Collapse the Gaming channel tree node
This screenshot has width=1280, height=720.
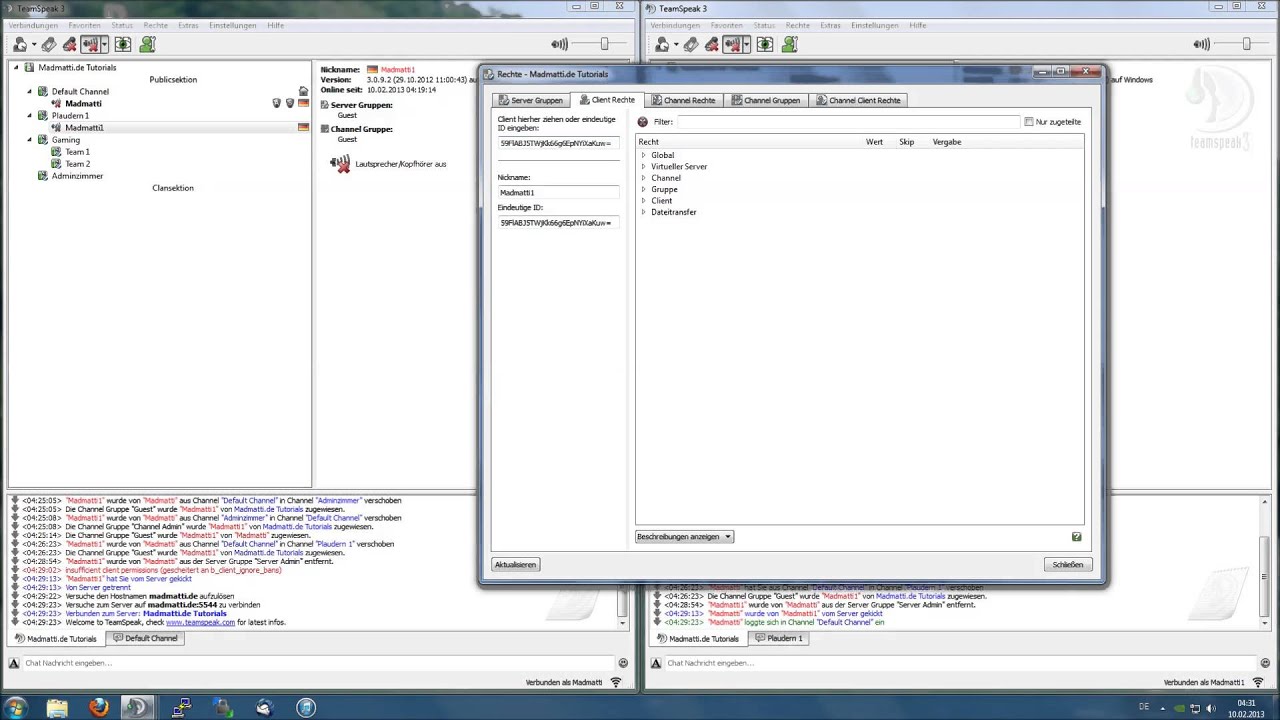[29, 140]
